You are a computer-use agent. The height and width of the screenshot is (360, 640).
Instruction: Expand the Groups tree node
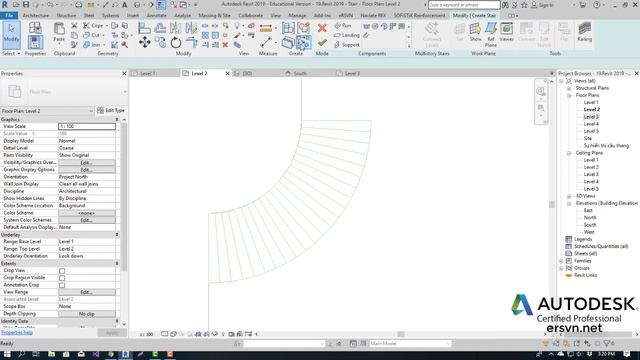pos(562,268)
